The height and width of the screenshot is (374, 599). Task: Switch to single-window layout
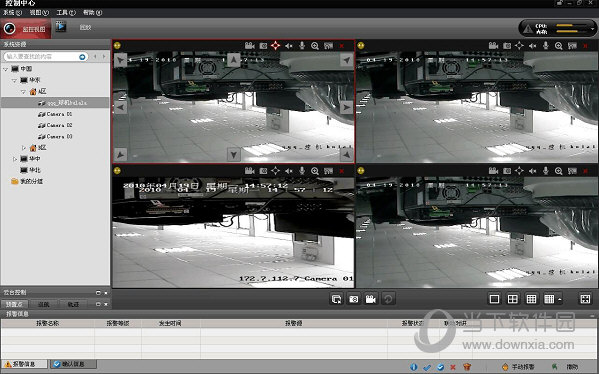coord(494,299)
